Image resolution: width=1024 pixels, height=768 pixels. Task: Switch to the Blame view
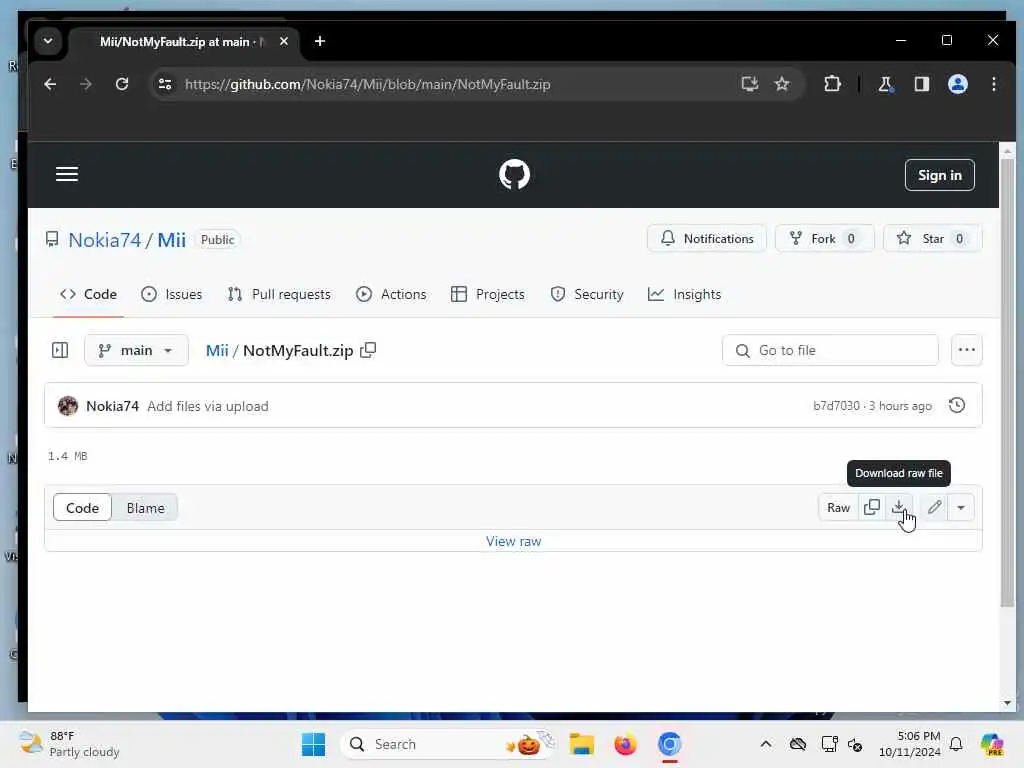146,508
